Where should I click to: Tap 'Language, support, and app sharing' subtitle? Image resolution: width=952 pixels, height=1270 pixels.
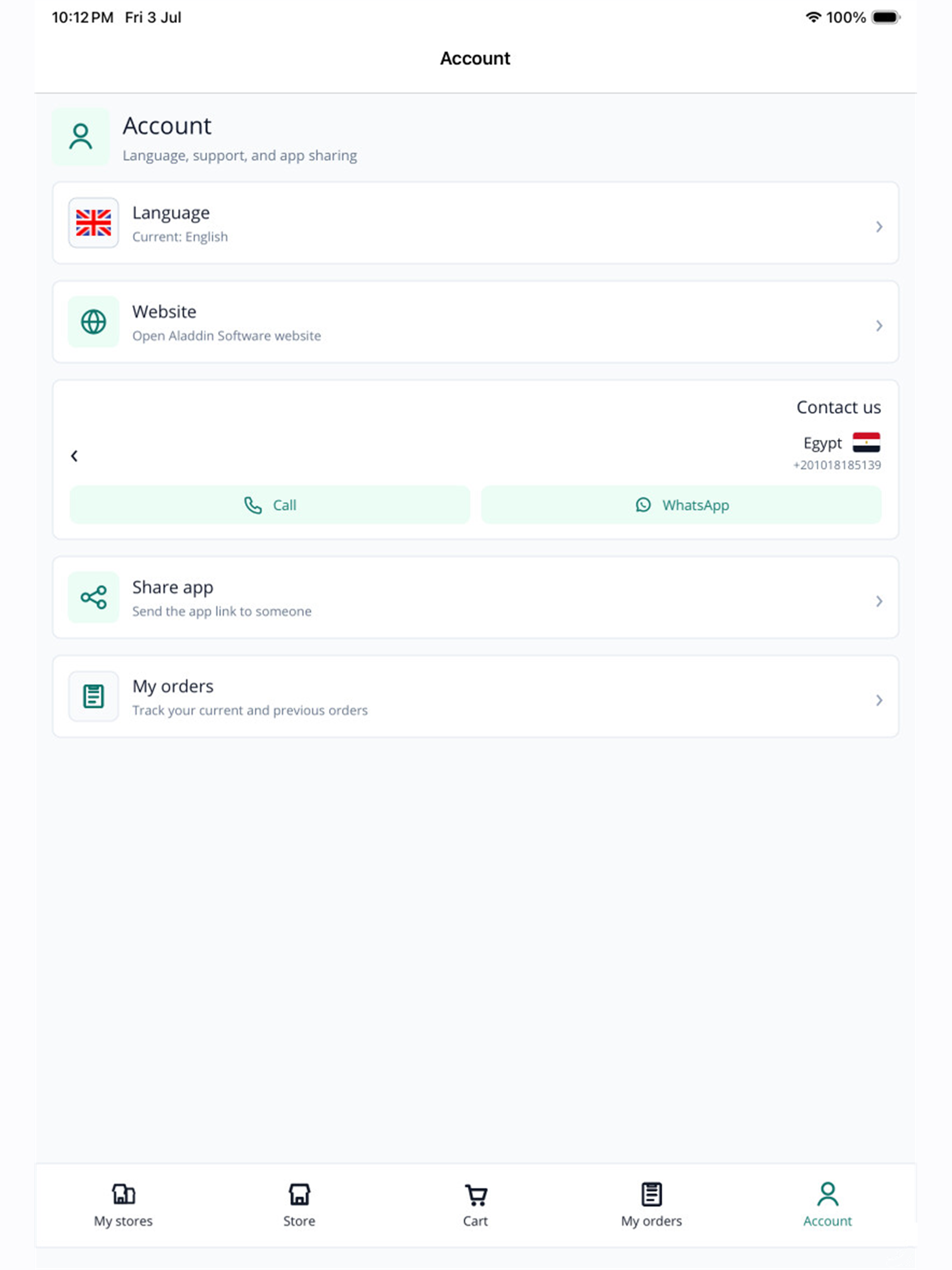tap(240, 156)
